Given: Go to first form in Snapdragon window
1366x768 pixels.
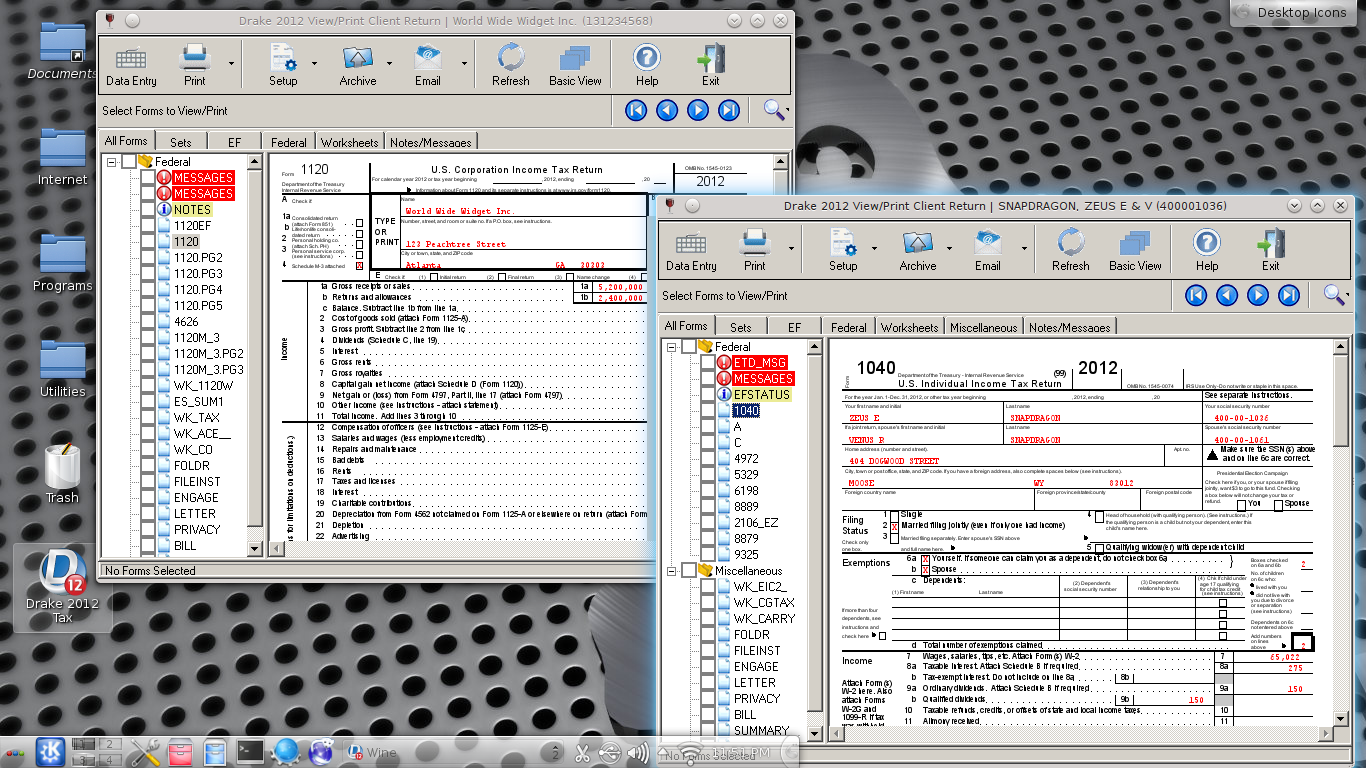Looking at the screenshot, I should (x=1196, y=295).
